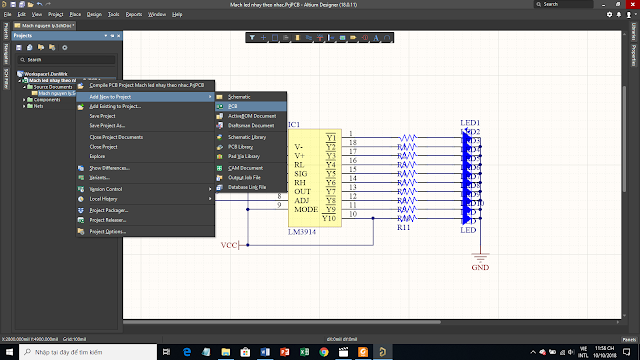Click the taskbar volume speaker icon
Screen dimensions: 640x360
(x=571, y=352)
